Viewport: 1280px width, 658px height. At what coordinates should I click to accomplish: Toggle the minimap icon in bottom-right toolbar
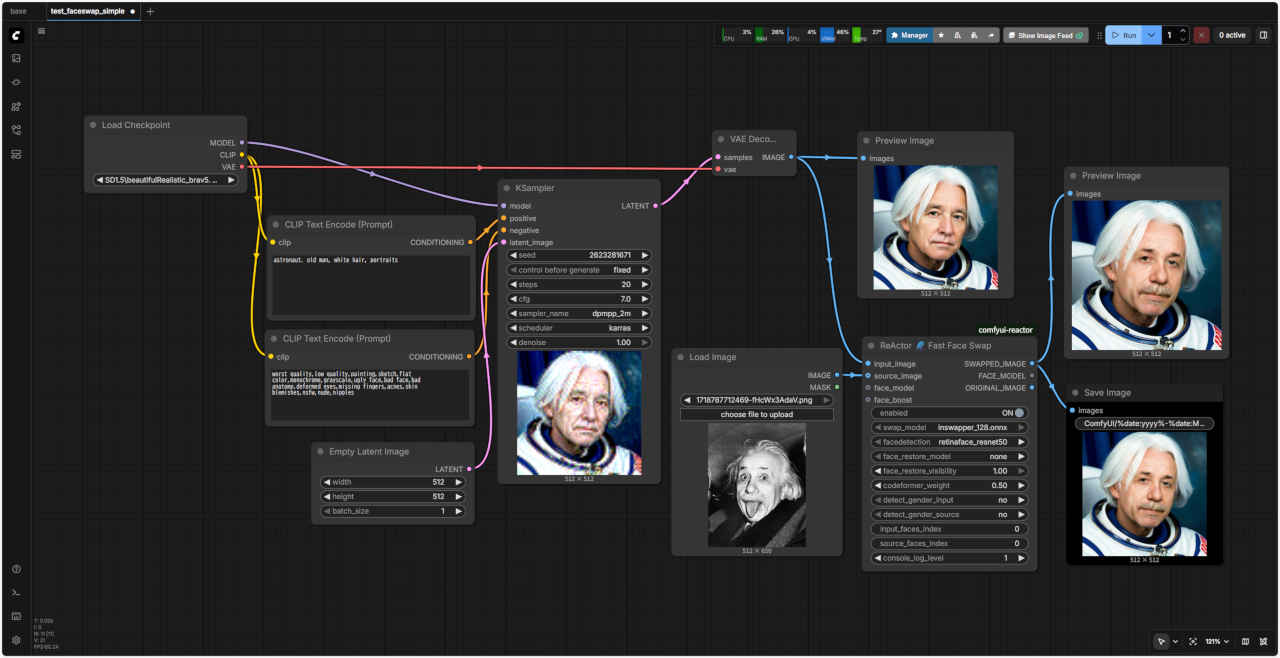tap(1245, 641)
